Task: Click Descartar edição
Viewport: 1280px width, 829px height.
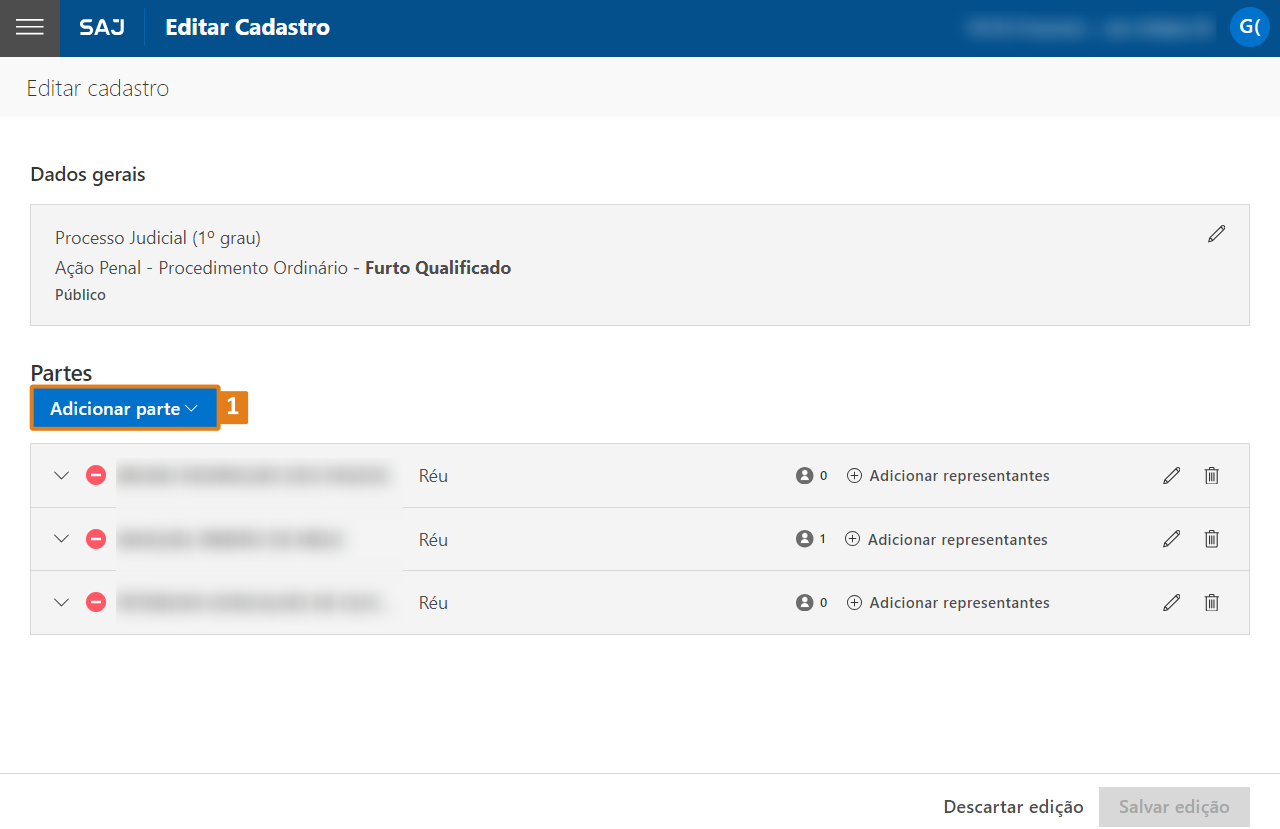Action: point(1013,807)
